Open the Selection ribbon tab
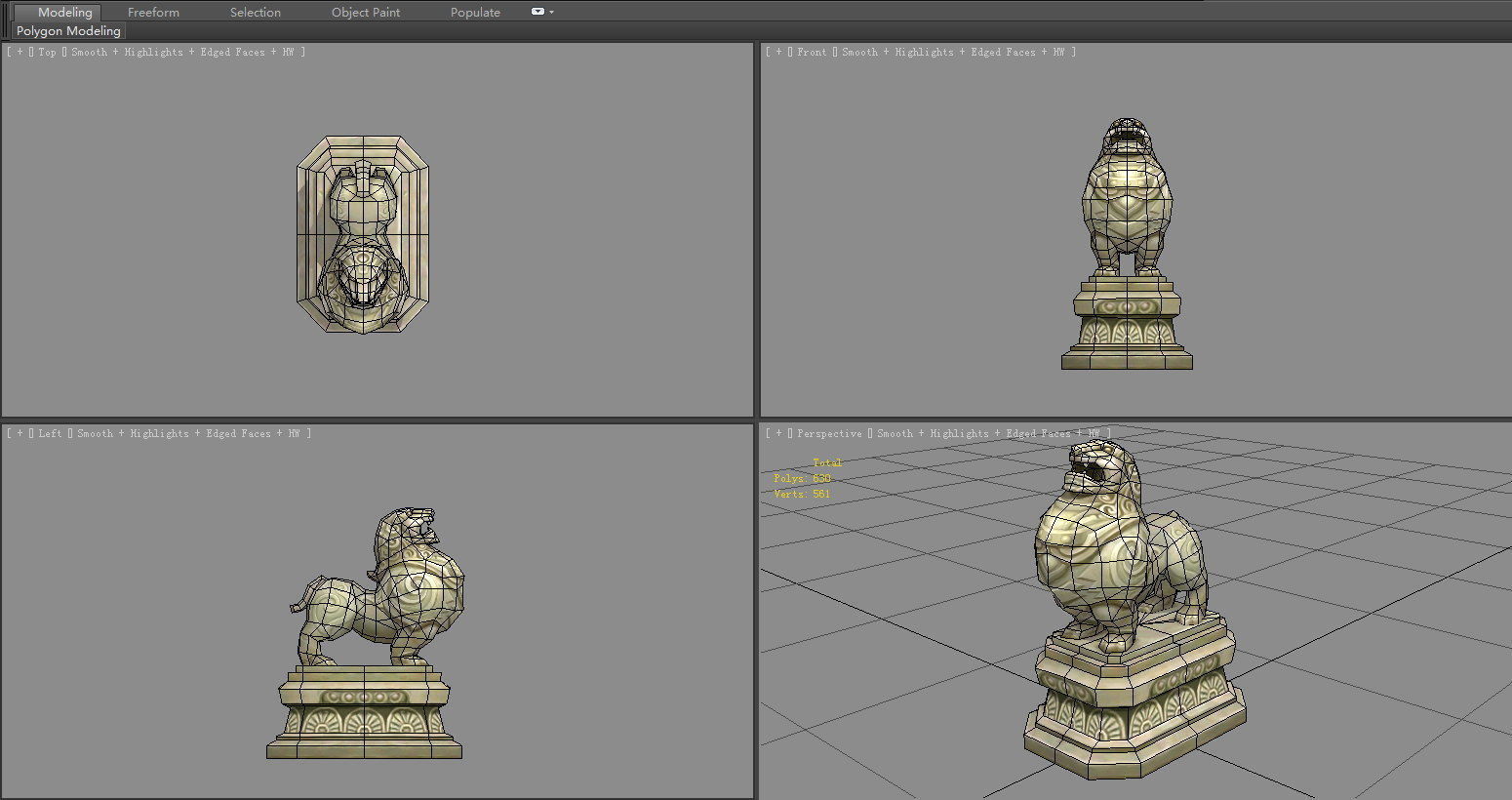This screenshot has height=800, width=1512. [256, 12]
